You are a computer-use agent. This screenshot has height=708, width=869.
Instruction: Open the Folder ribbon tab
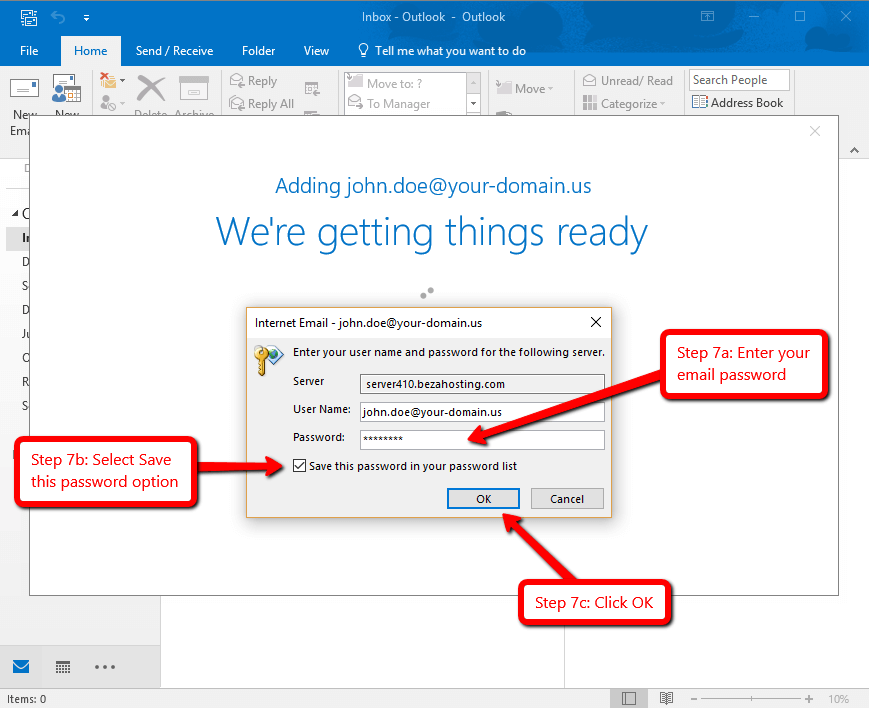[x=258, y=51]
